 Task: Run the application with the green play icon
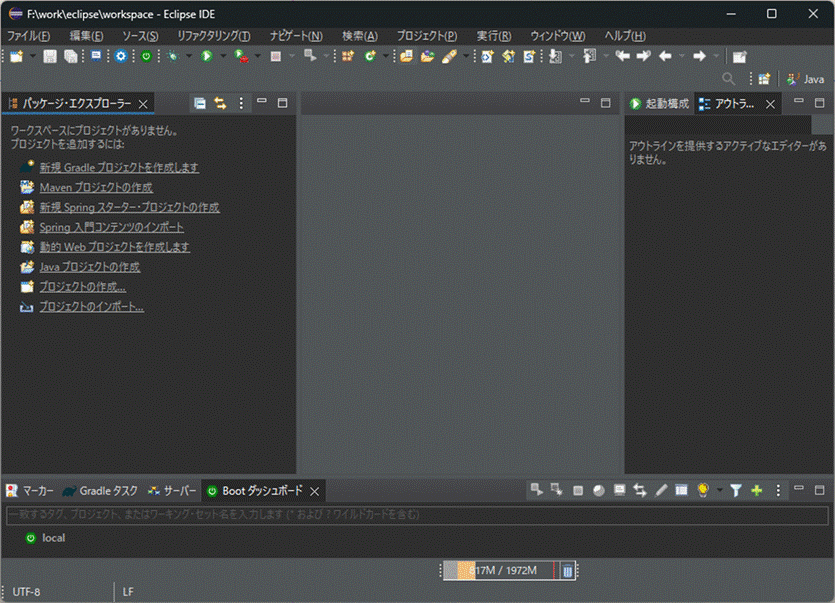click(207, 56)
